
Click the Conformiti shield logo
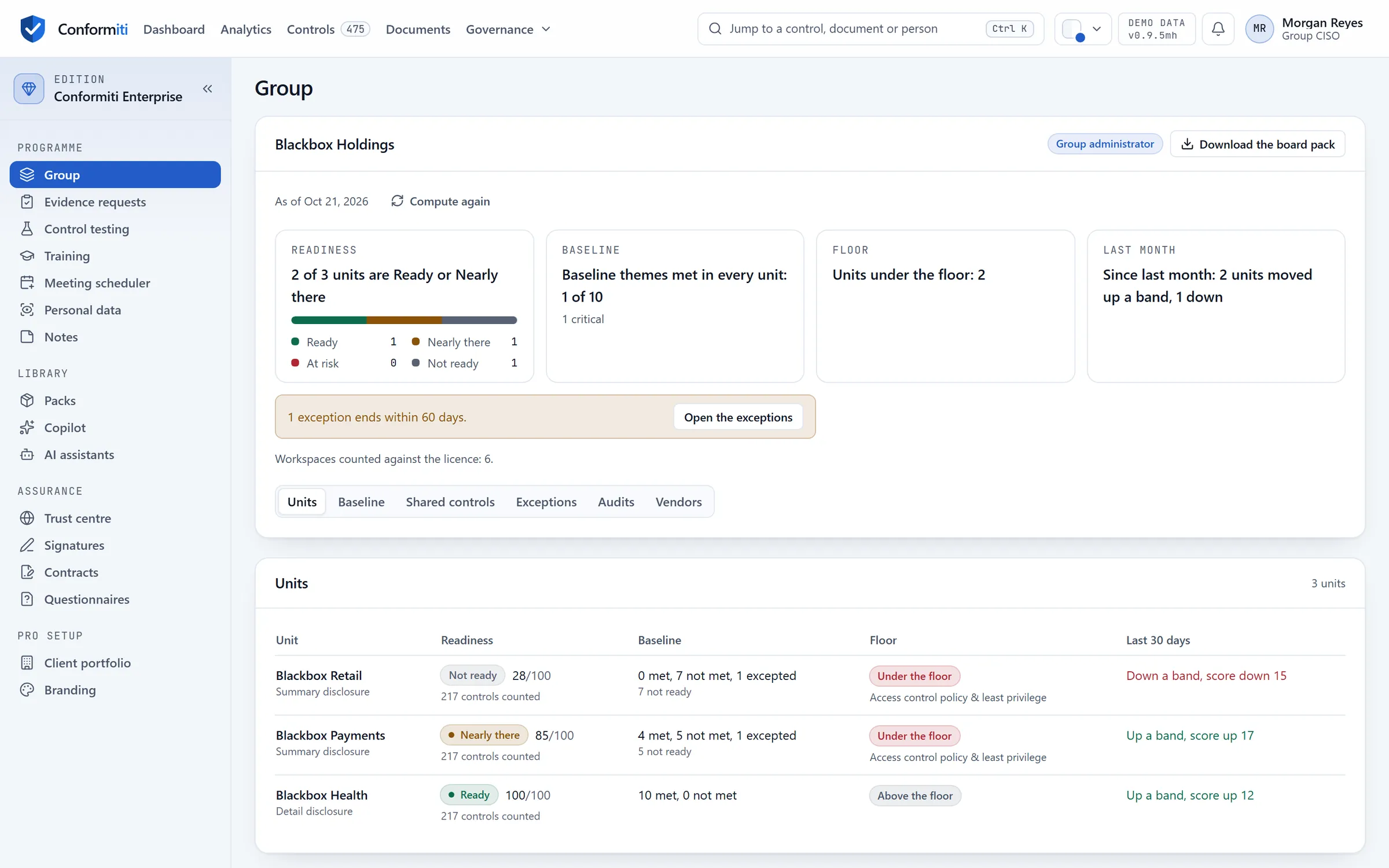point(32,29)
